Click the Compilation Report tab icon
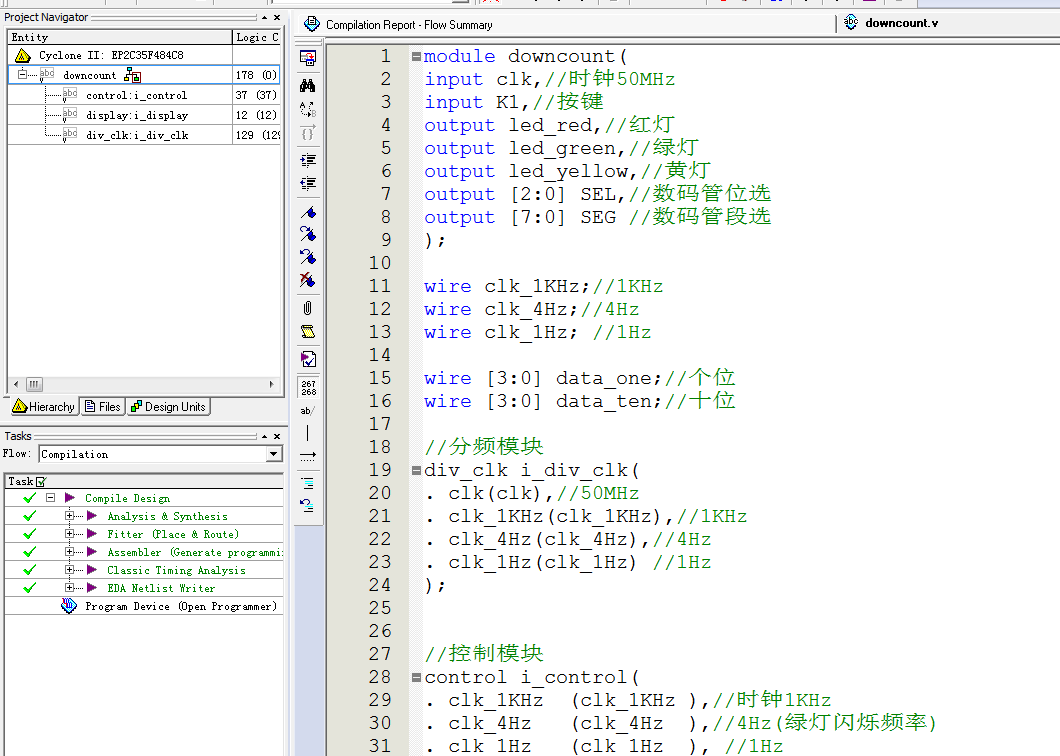The width and height of the screenshot is (1060, 756). click(x=311, y=24)
